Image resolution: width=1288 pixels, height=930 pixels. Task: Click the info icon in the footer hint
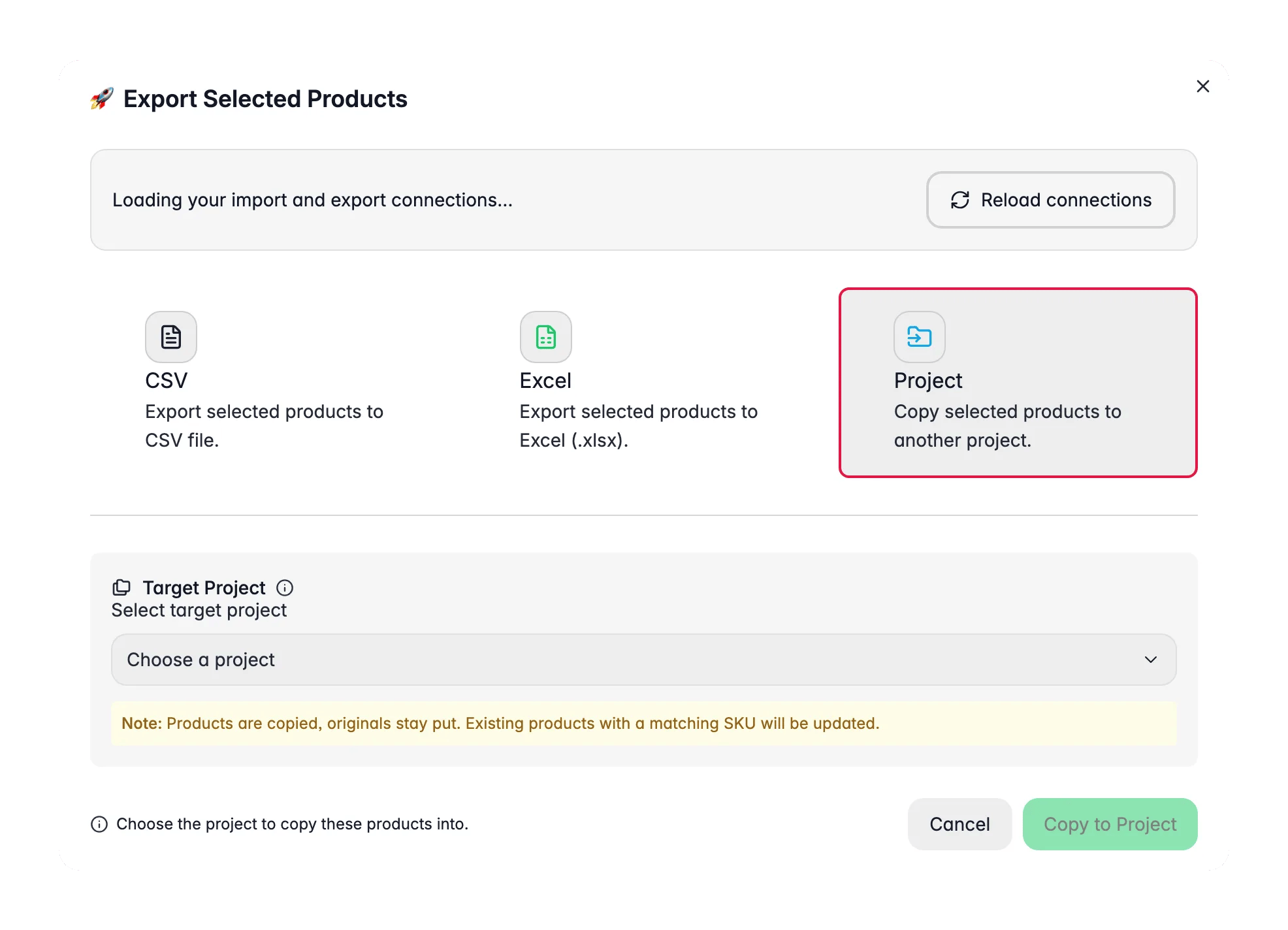tap(99, 824)
